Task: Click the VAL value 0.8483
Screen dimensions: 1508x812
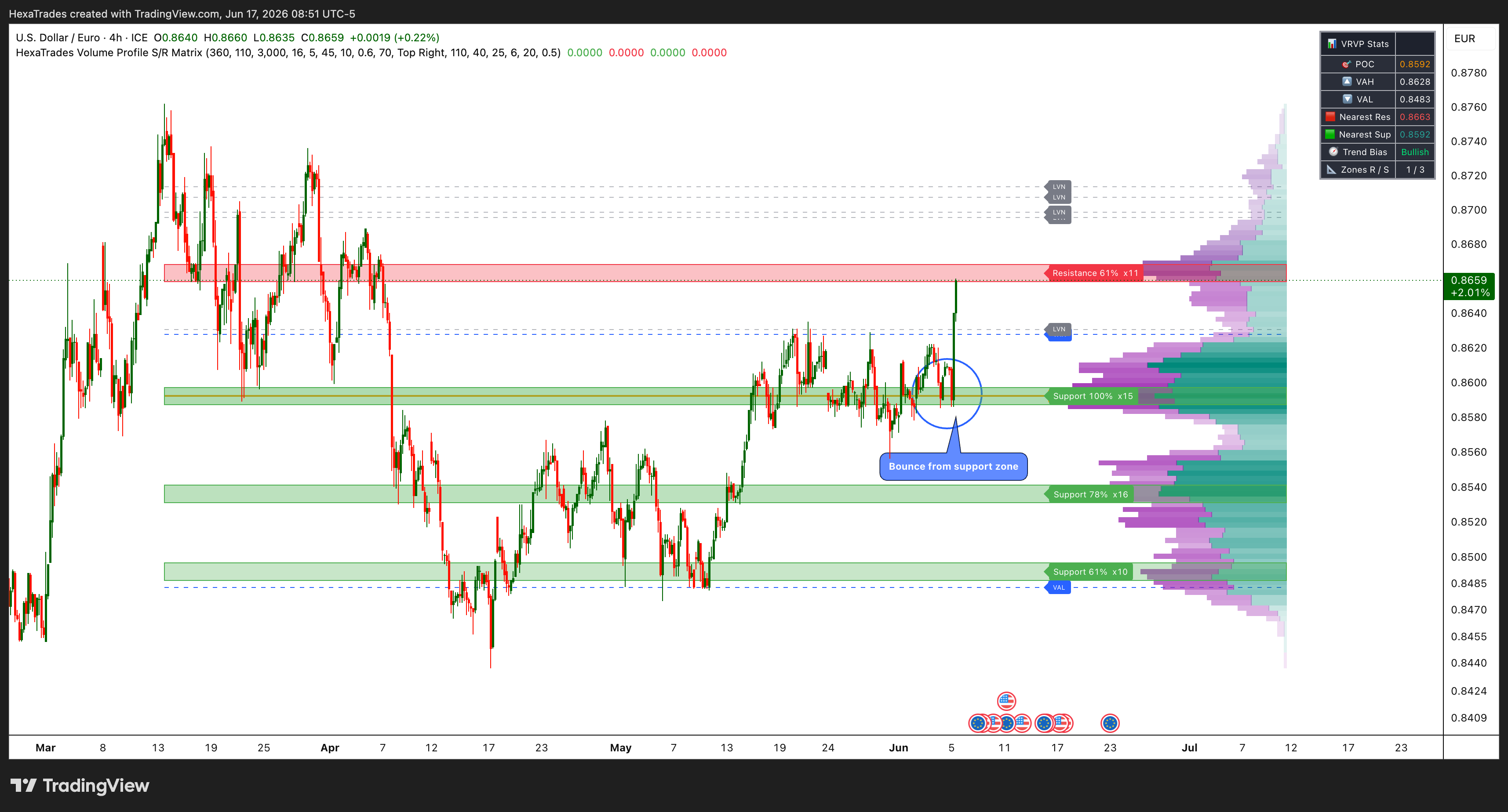Action: pyautogui.click(x=1414, y=99)
